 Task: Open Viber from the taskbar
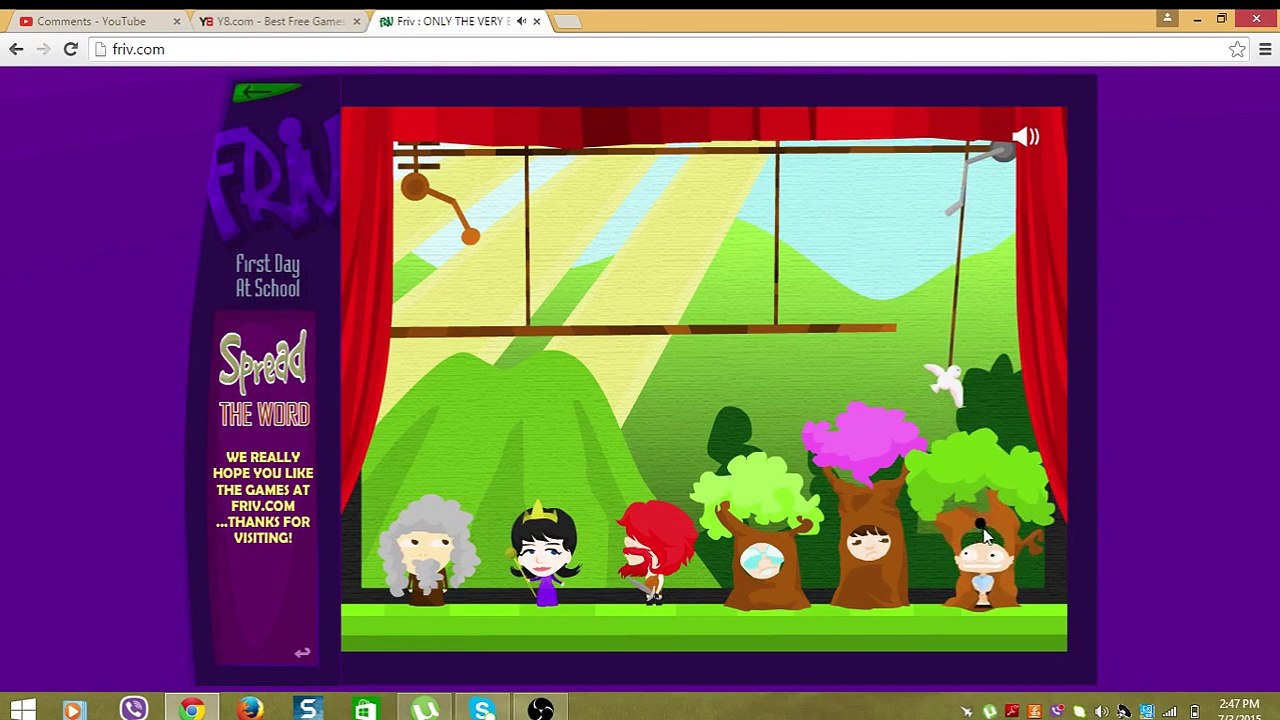point(133,710)
